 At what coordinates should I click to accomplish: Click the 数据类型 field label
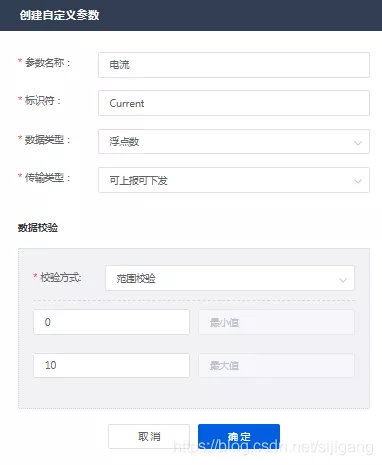(47, 140)
